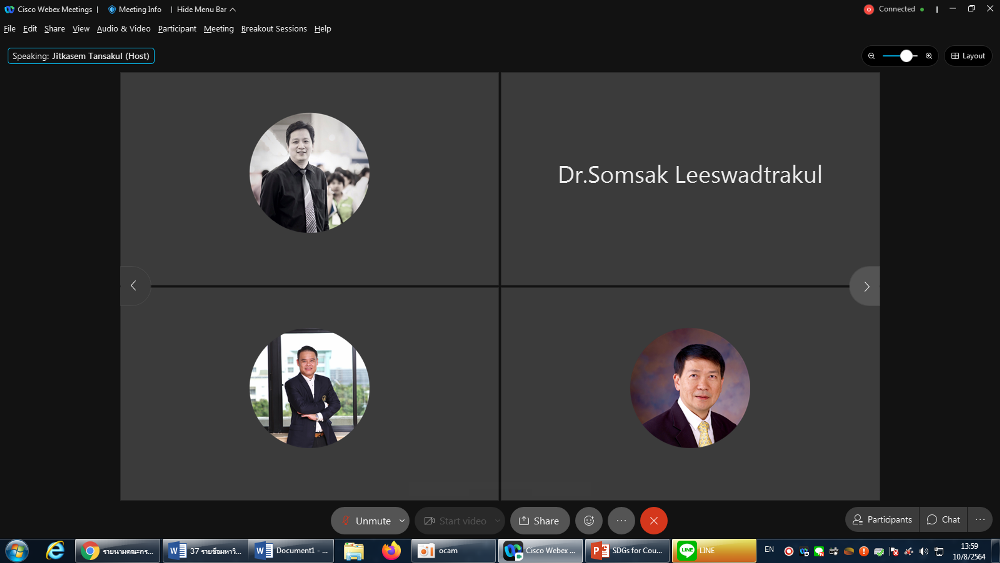Go to next page of participant videos
Screen dimensions: 1000x563
[x=865, y=286]
